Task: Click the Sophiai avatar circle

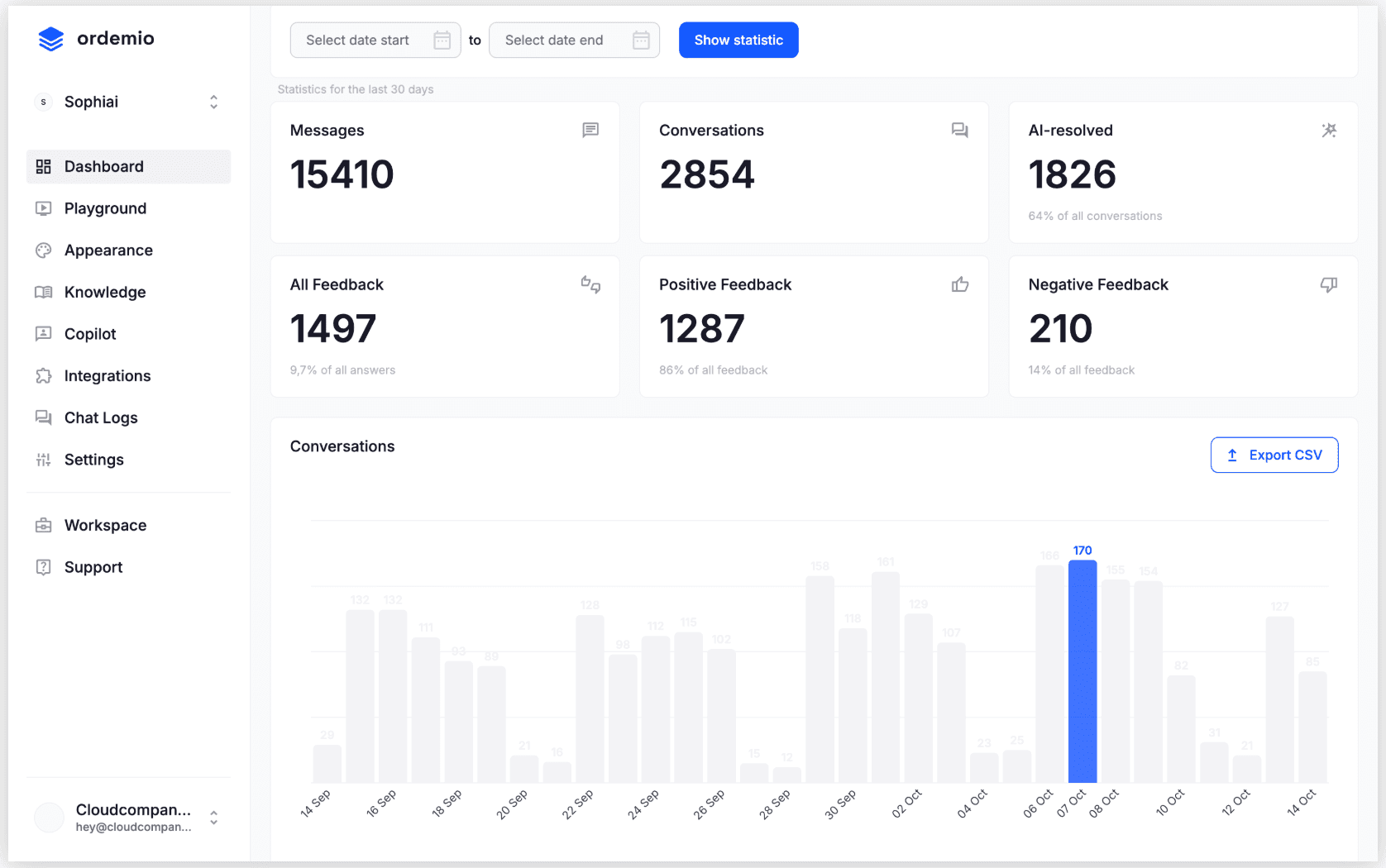Action: point(44,102)
